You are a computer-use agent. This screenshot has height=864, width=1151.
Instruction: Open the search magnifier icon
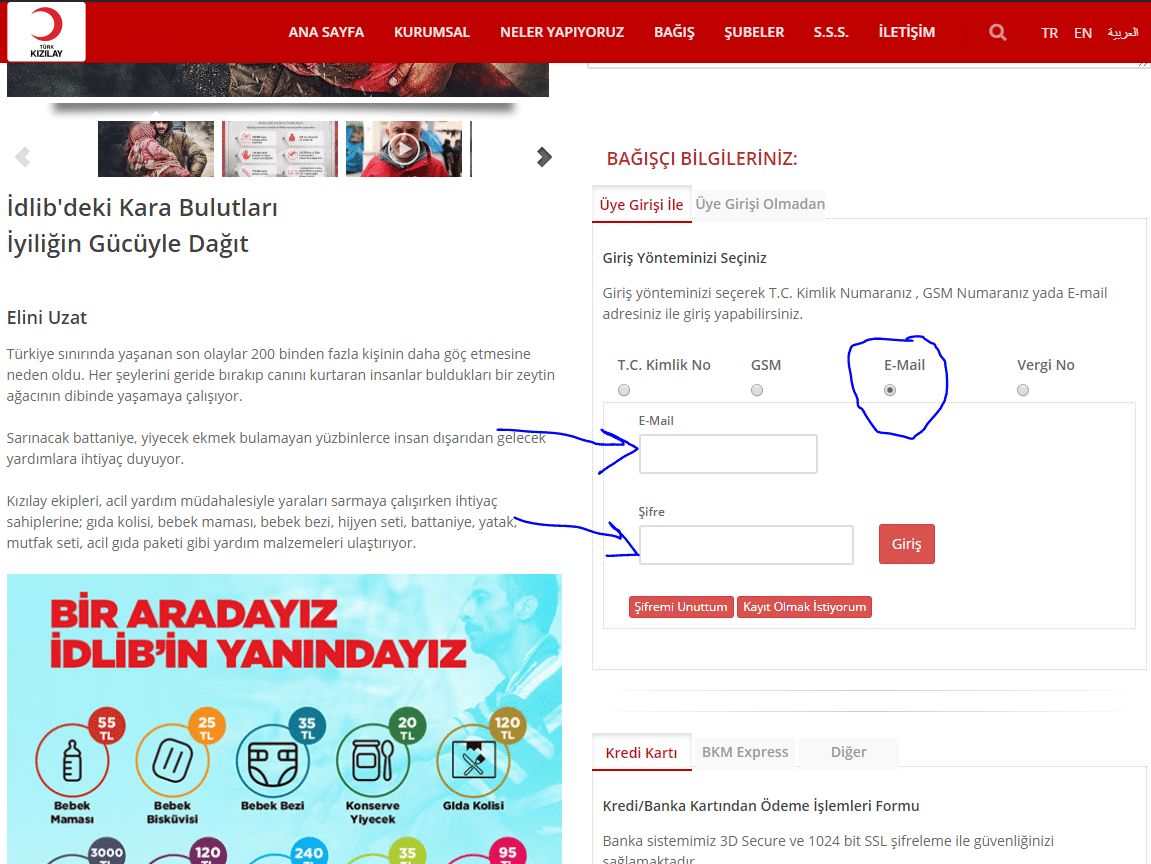point(997,32)
